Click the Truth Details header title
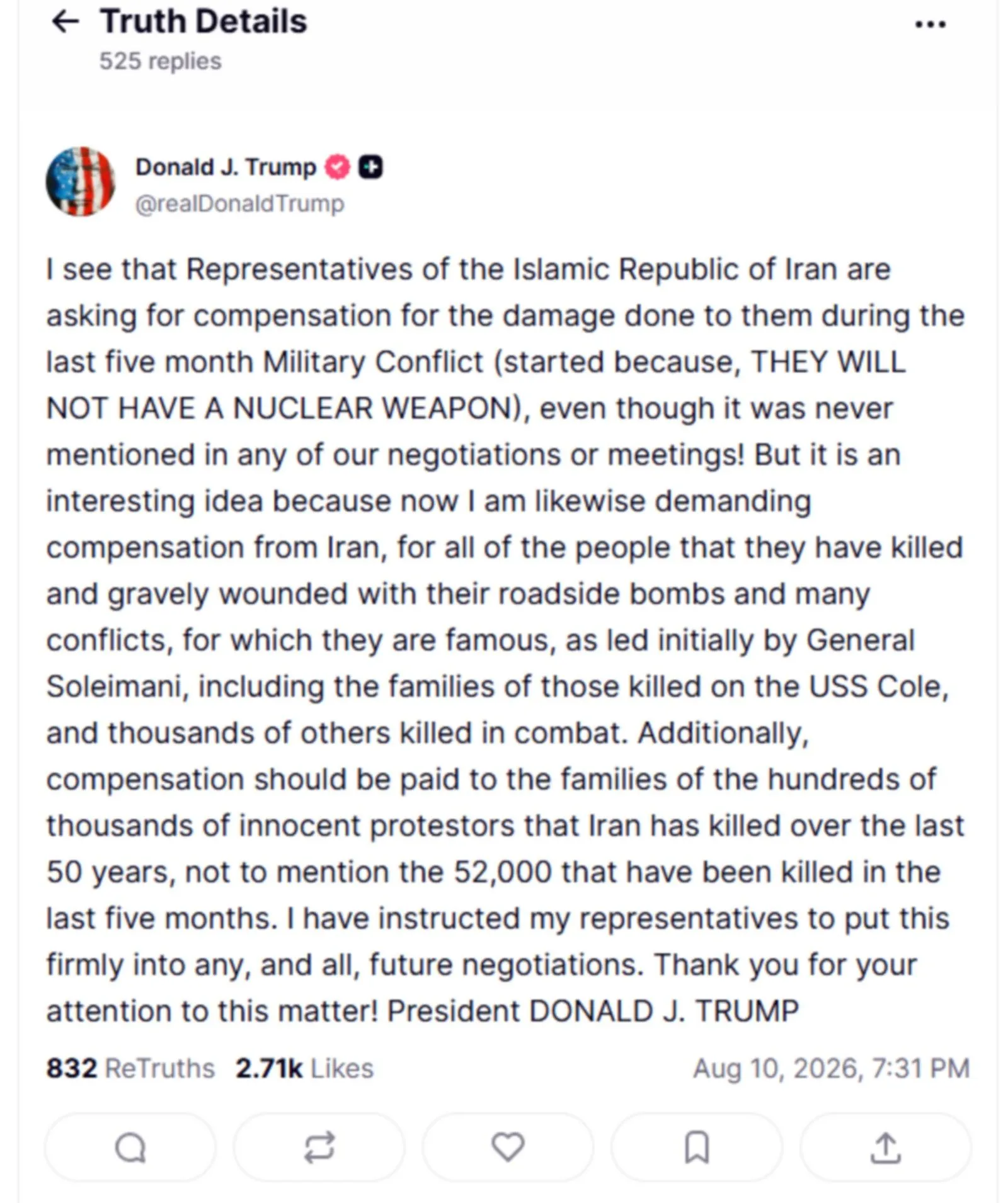This screenshot has width=1008, height=1203. 203,21
